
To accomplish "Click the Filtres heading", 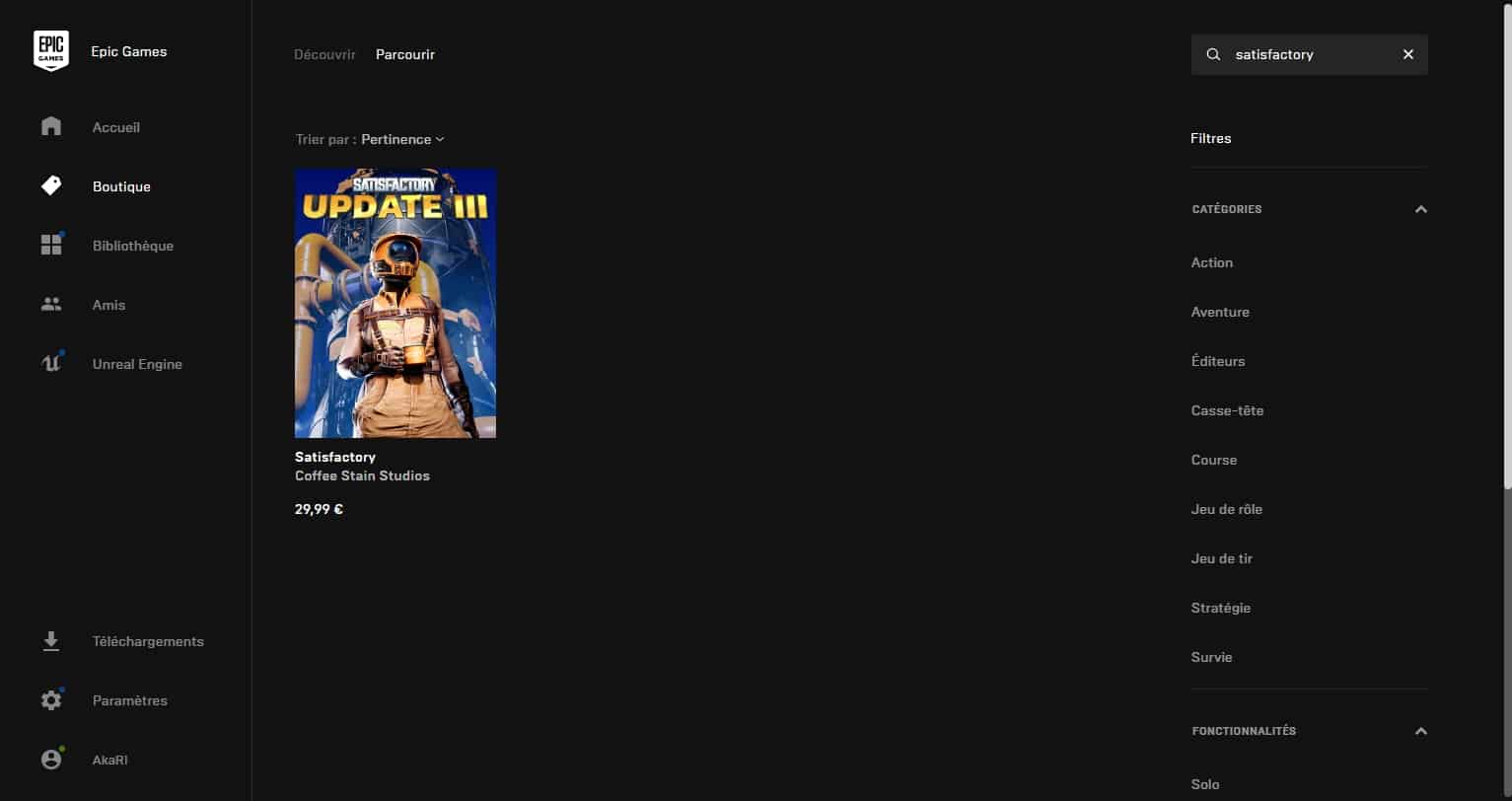I will 1211,138.
